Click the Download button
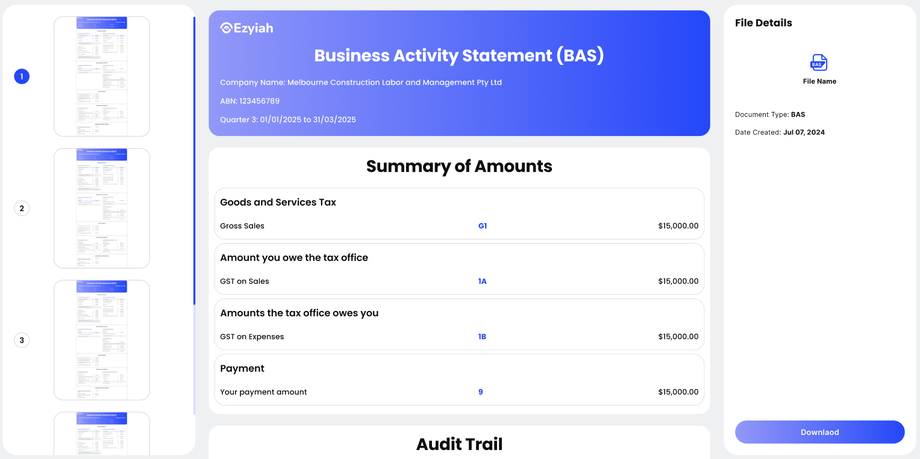920x459 pixels. click(x=820, y=432)
